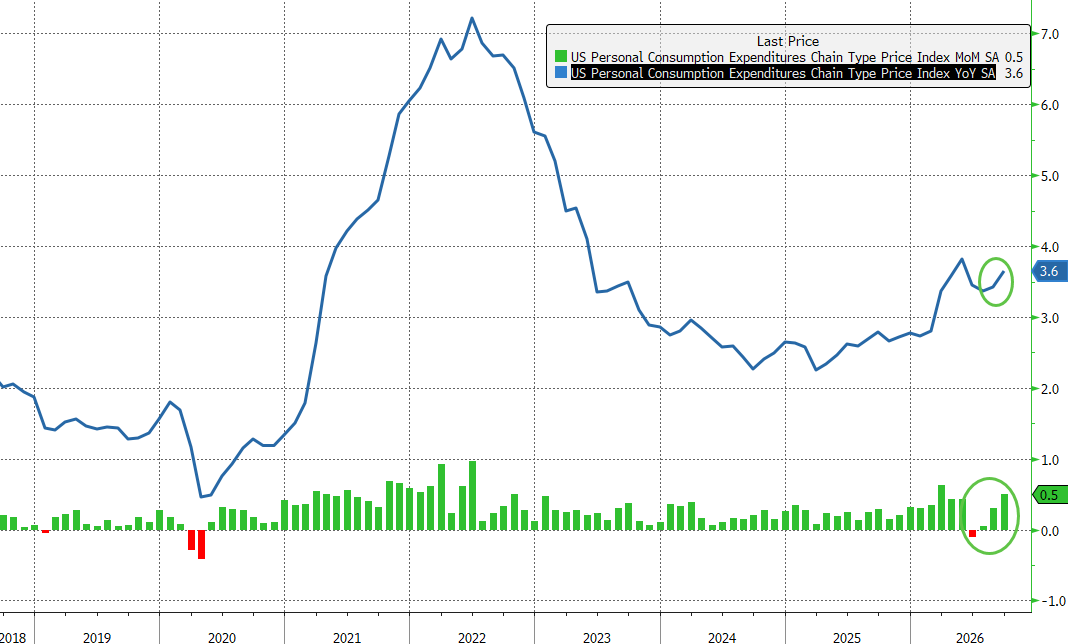Click the 2024 year label on the time axis
This screenshot has height=644, width=1068.
(722, 638)
